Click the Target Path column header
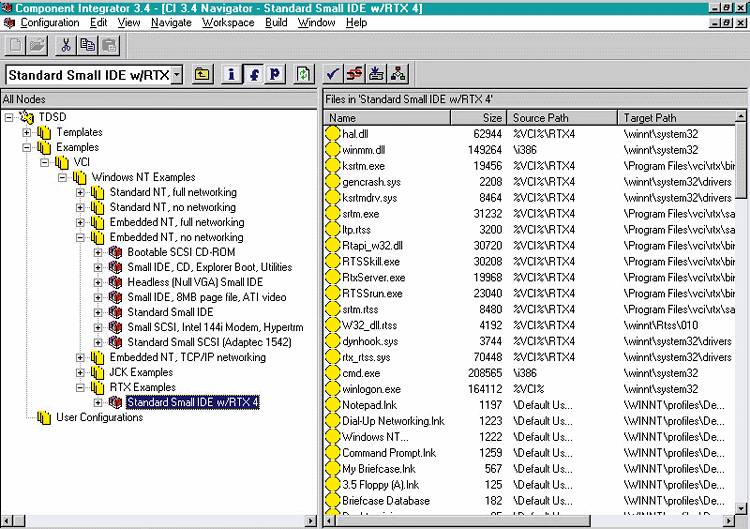The height and width of the screenshot is (529, 750). (x=676, y=118)
